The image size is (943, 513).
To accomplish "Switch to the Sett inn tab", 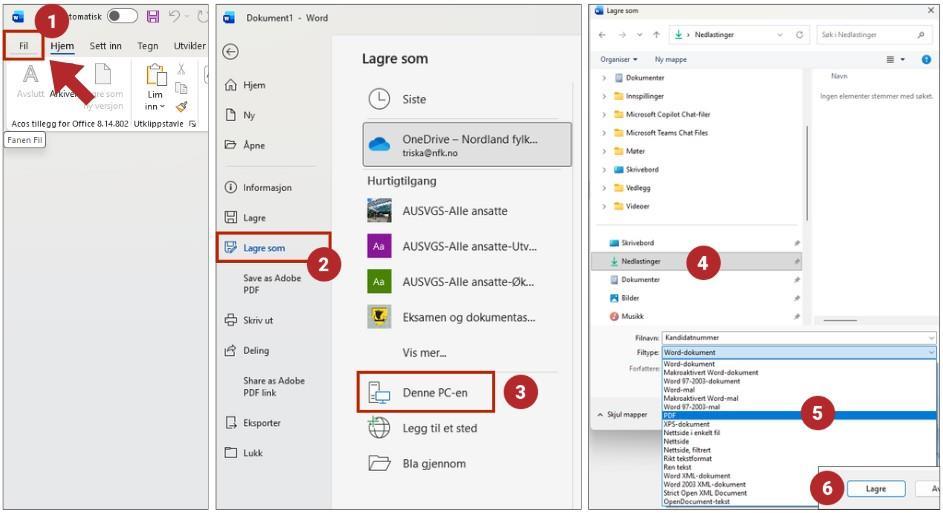I will click(x=105, y=46).
